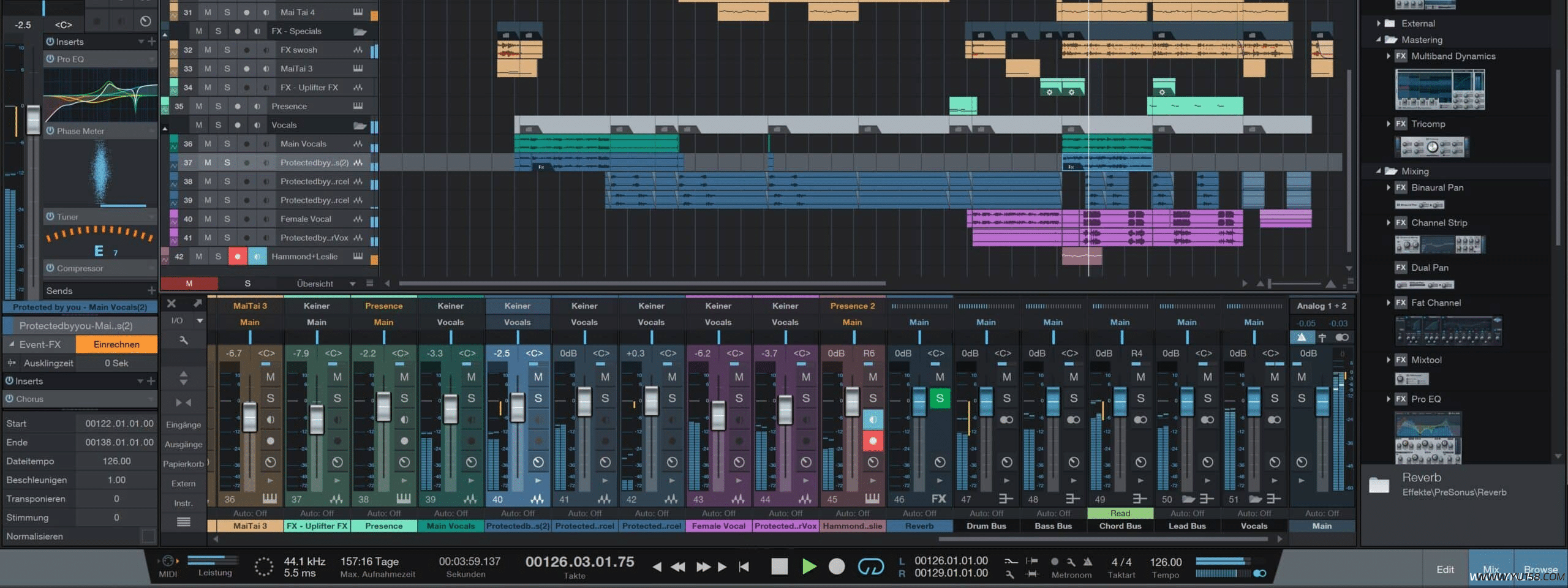Expand the External folder in browser
This screenshot has height=588, width=1568.
point(1379,23)
